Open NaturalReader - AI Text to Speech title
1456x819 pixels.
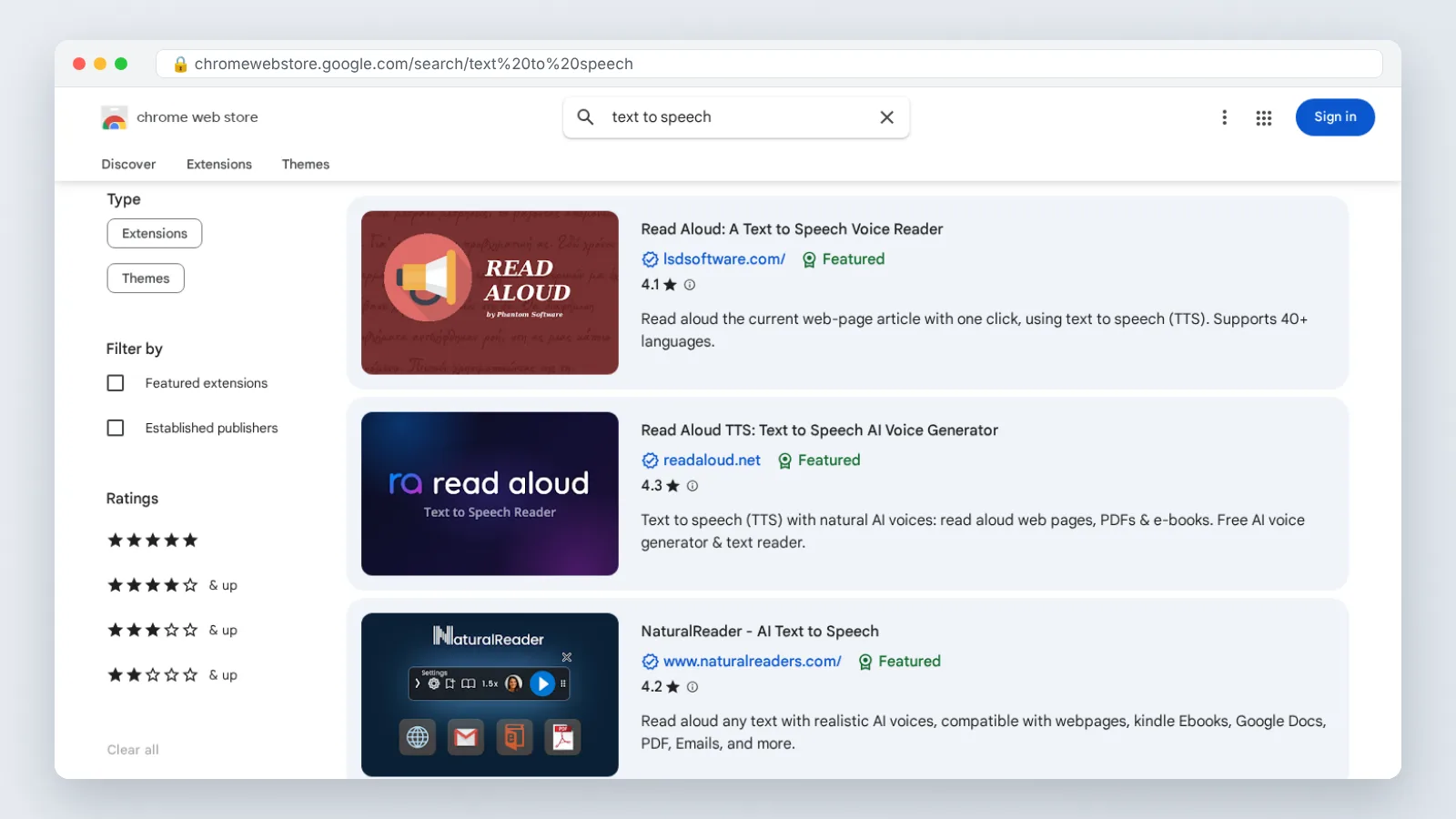pos(760,632)
